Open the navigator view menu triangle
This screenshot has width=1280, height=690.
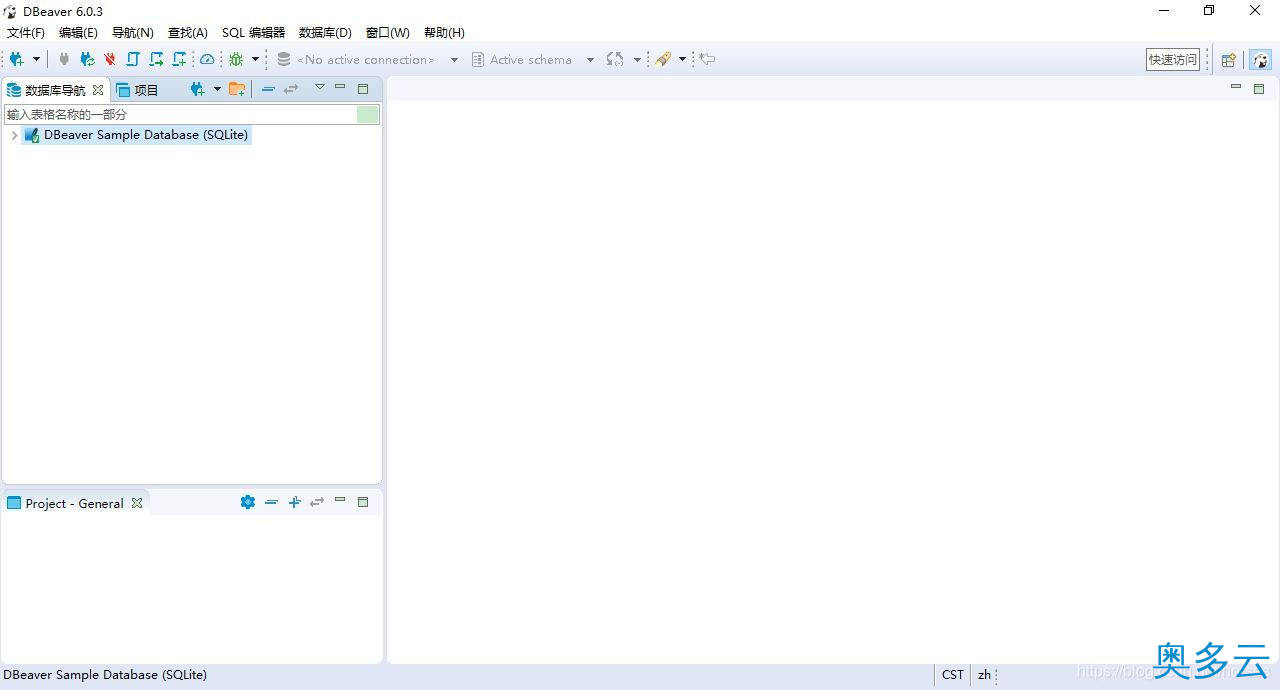pos(320,87)
